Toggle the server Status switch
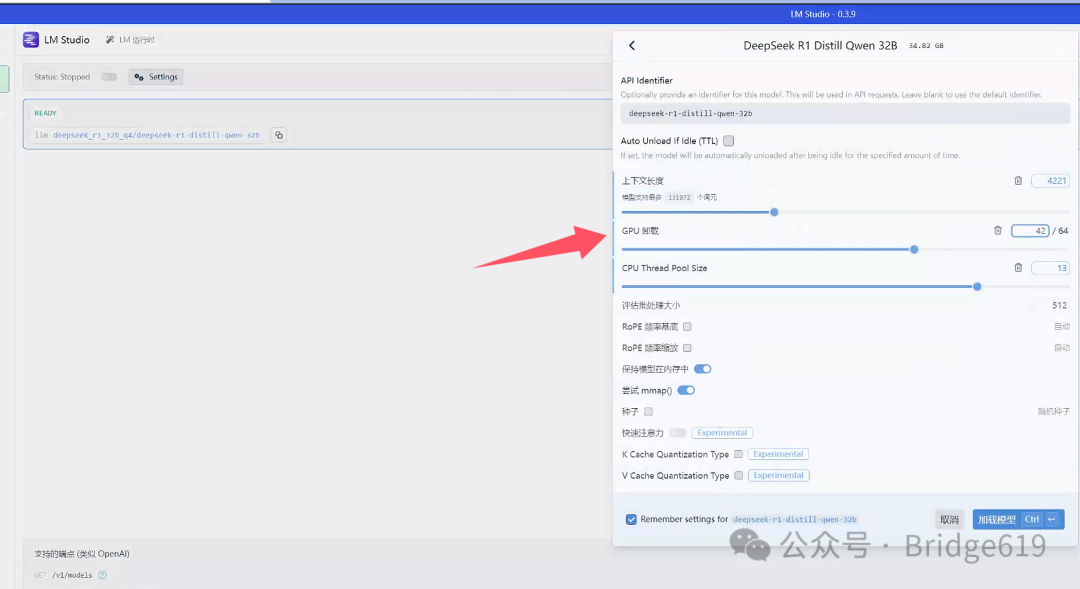Image resolution: width=1080 pixels, height=589 pixels. click(x=109, y=76)
